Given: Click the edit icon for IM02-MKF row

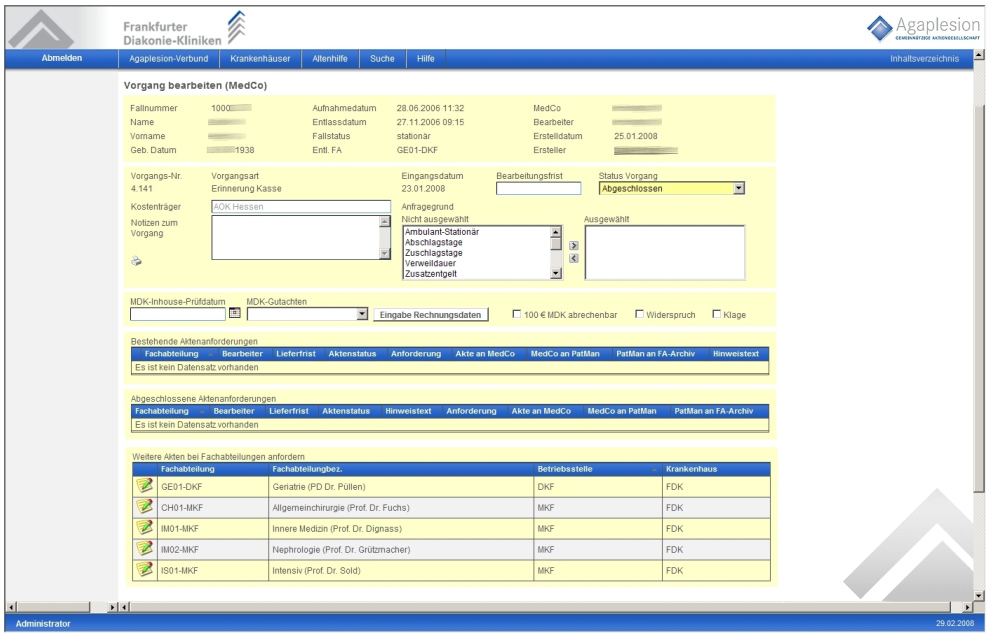Looking at the screenshot, I should pos(145,548).
